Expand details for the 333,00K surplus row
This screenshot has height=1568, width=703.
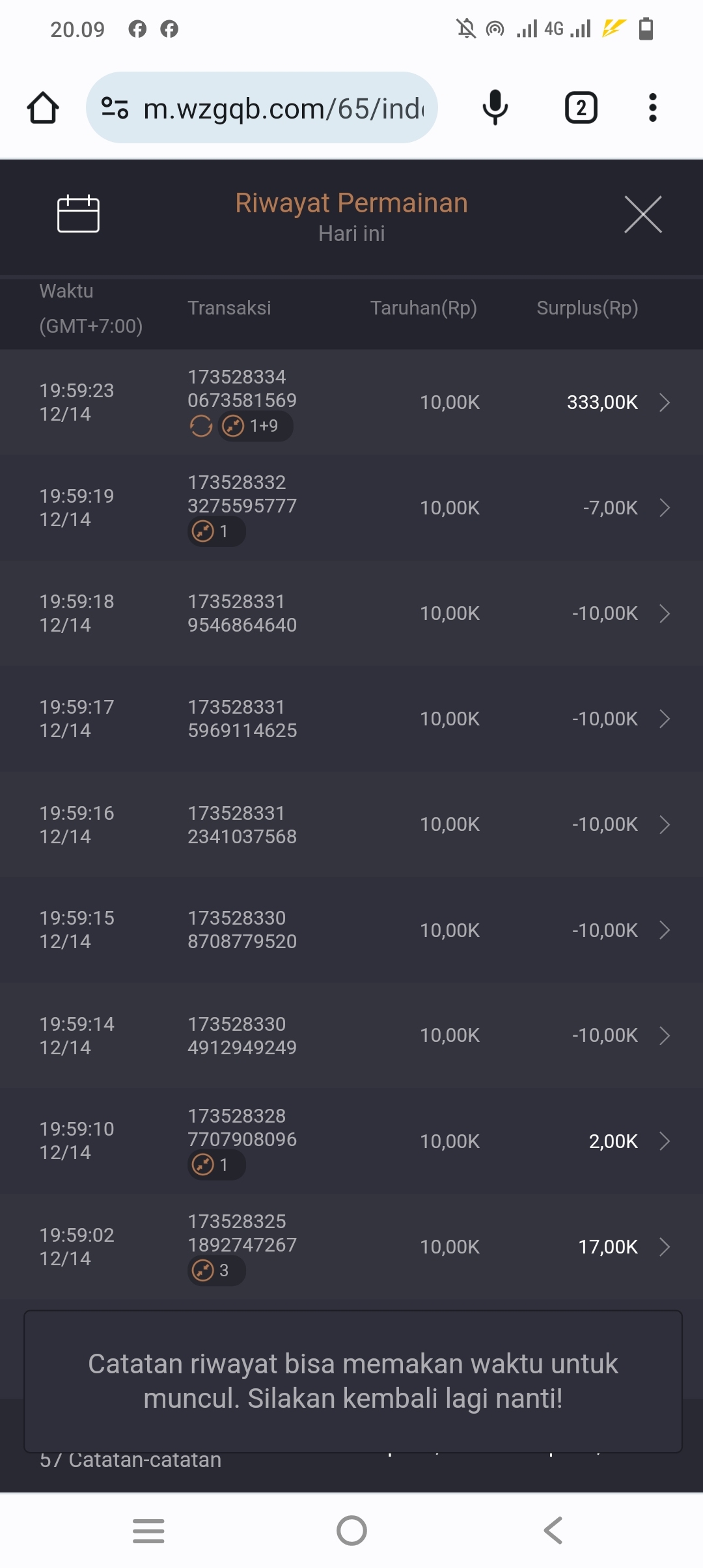click(665, 402)
